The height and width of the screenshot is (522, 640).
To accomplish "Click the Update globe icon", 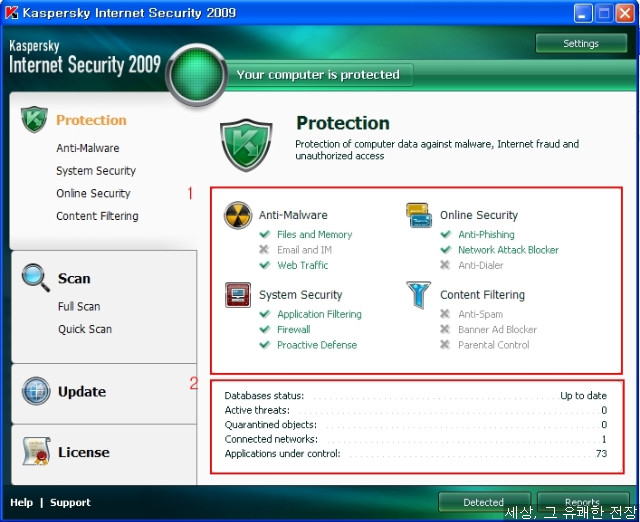I will (36, 391).
